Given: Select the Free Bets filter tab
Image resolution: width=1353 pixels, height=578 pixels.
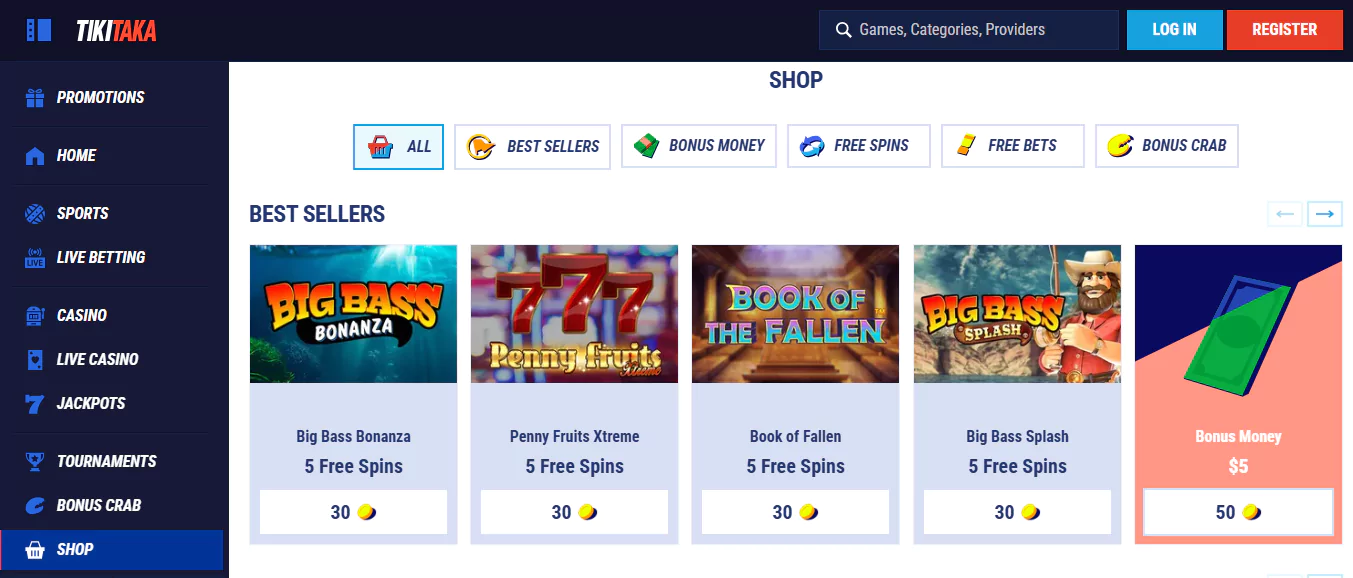Looking at the screenshot, I should (x=1013, y=147).
